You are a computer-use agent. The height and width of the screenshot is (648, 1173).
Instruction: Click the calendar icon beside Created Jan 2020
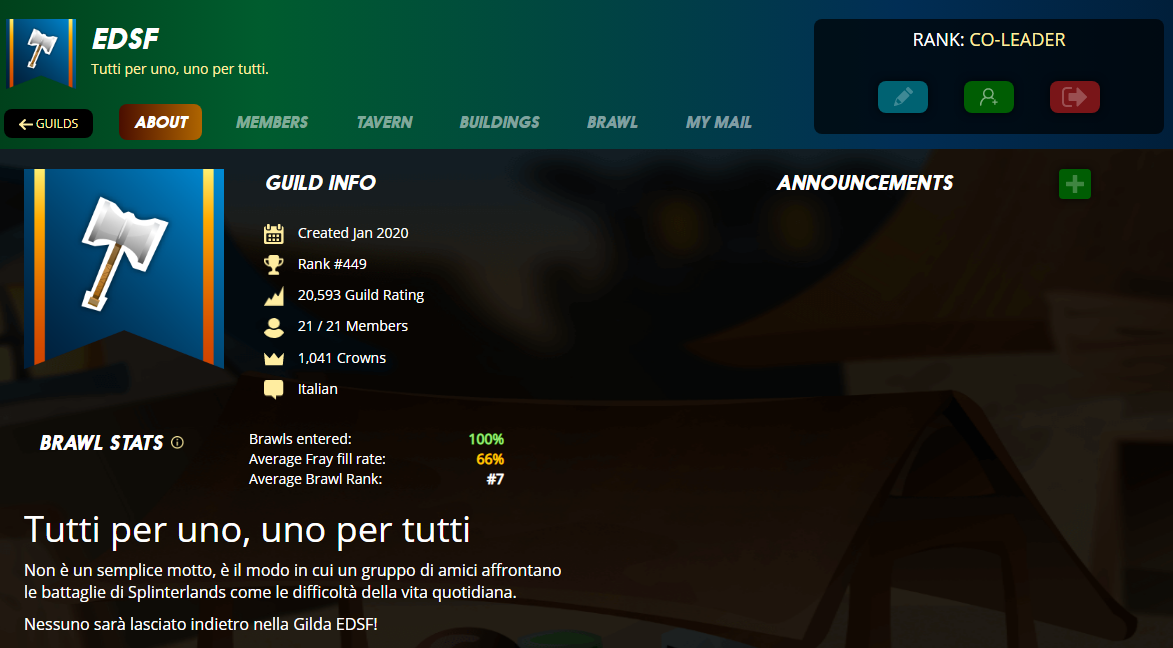274,233
